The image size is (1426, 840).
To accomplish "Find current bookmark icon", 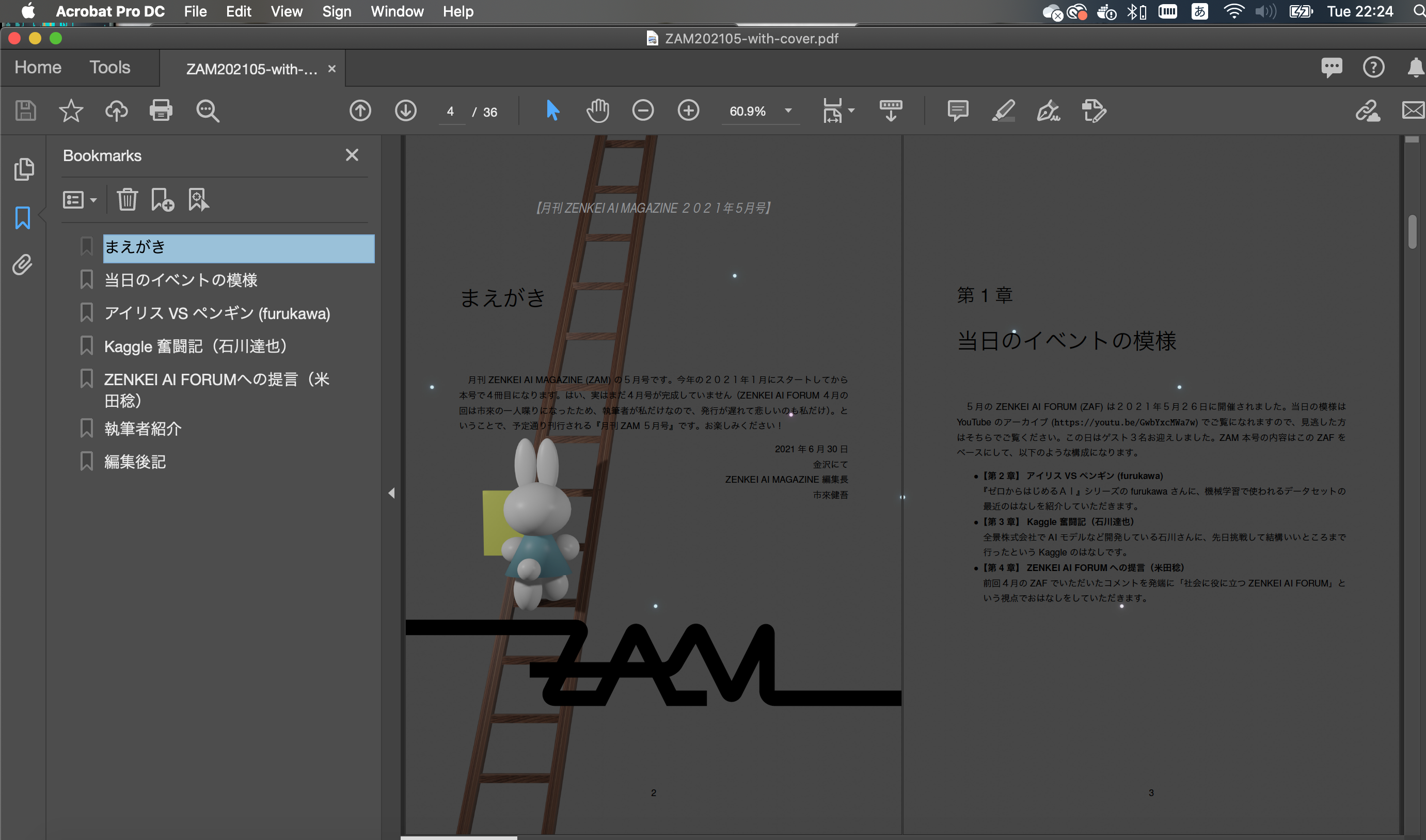I will click(198, 200).
